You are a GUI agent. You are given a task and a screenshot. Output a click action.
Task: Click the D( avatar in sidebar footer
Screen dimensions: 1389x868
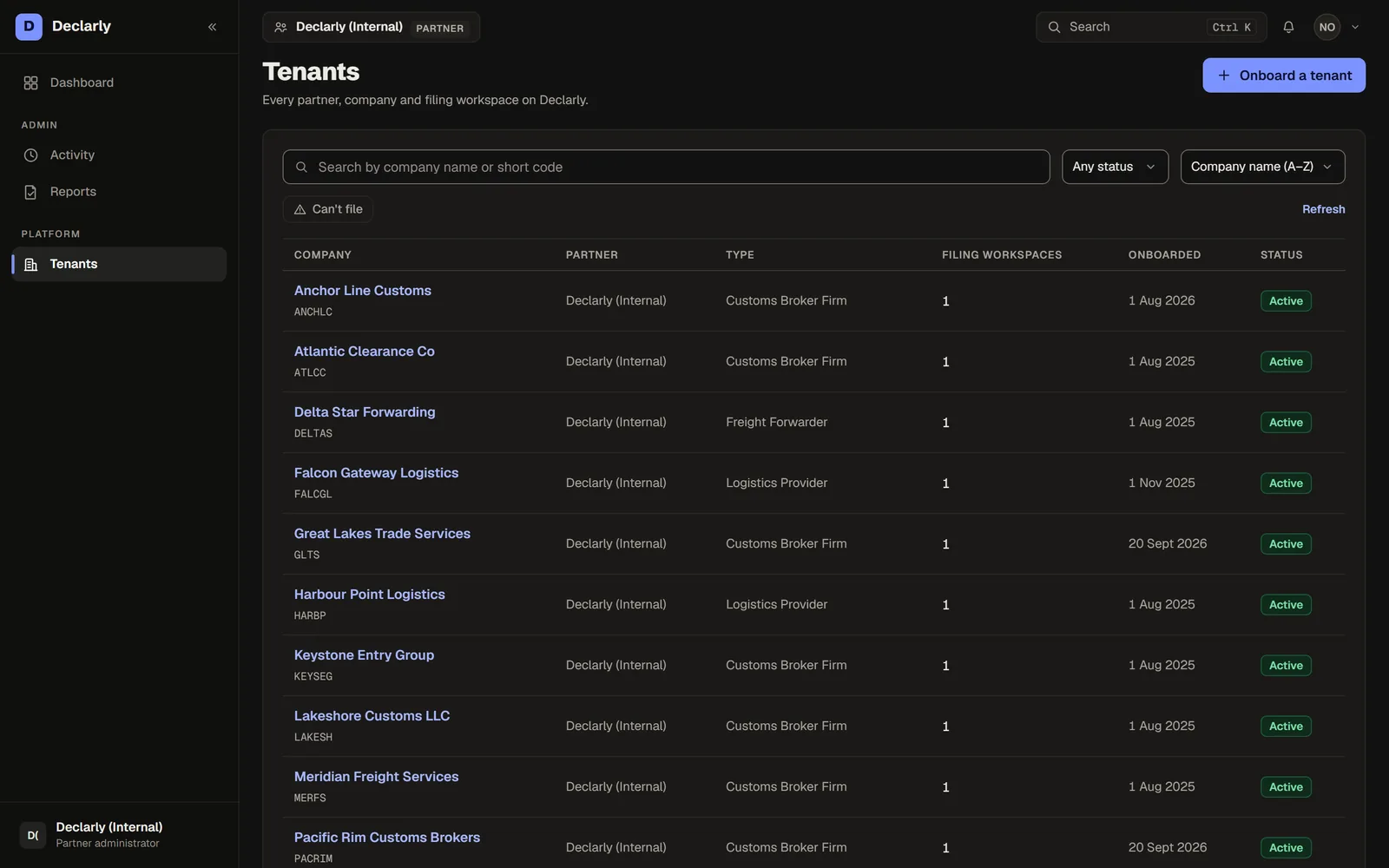point(32,835)
